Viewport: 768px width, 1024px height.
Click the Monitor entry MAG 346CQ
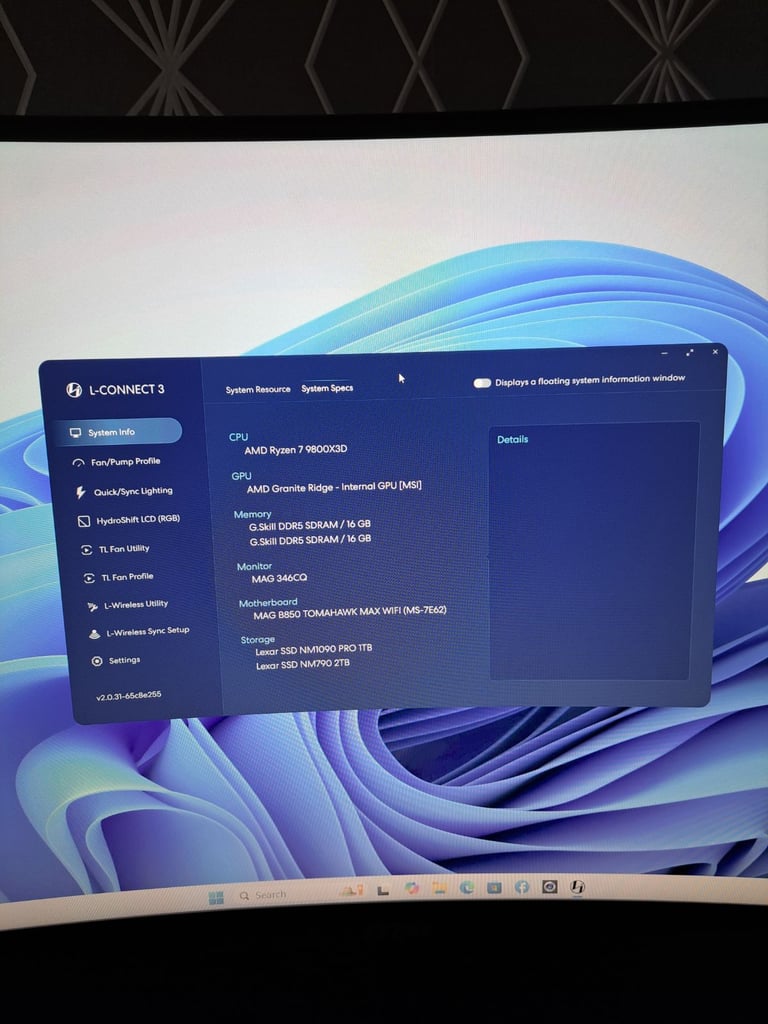click(x=279, y=578)
